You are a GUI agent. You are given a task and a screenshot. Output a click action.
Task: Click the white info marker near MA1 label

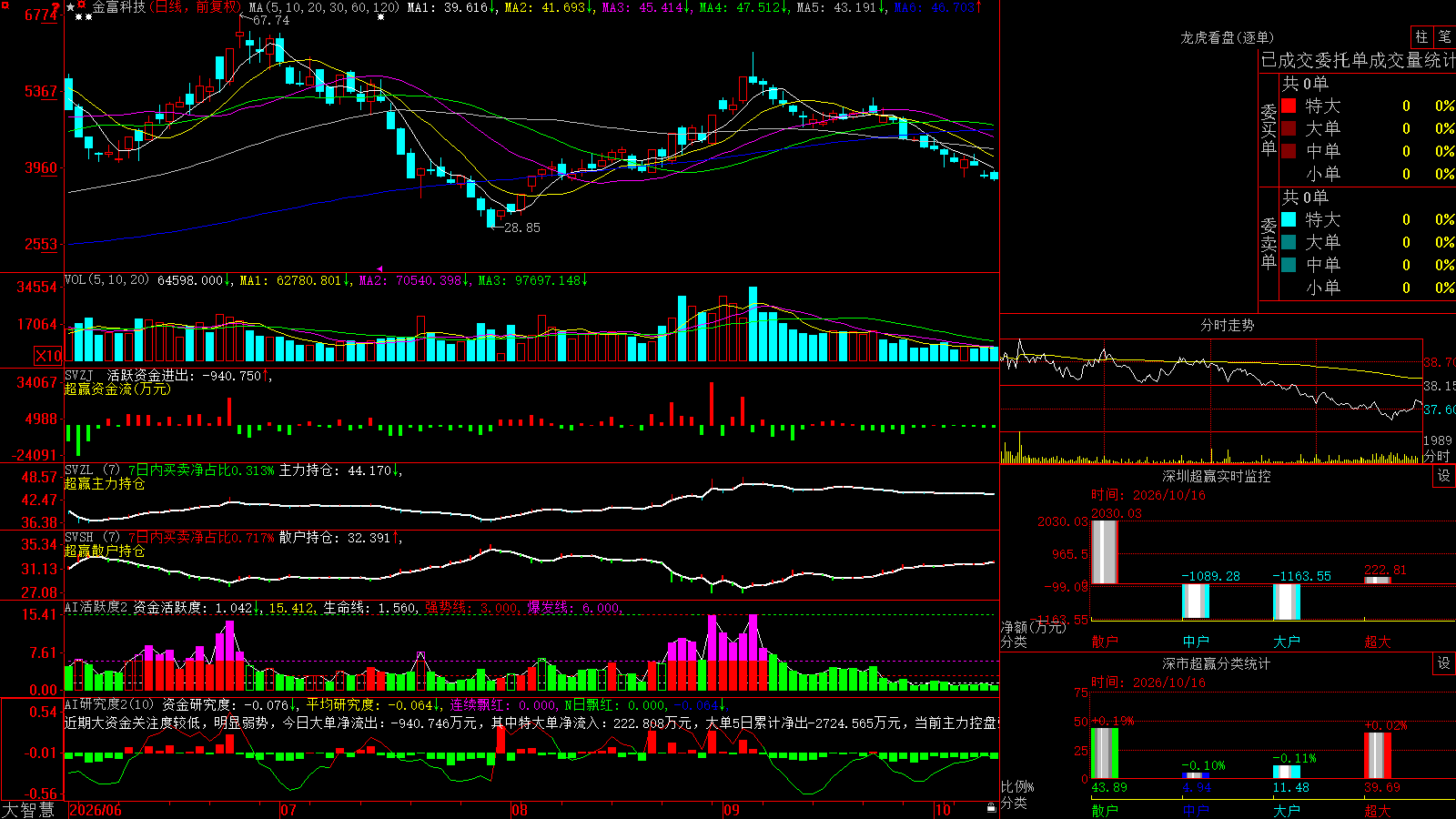[380, 17]
